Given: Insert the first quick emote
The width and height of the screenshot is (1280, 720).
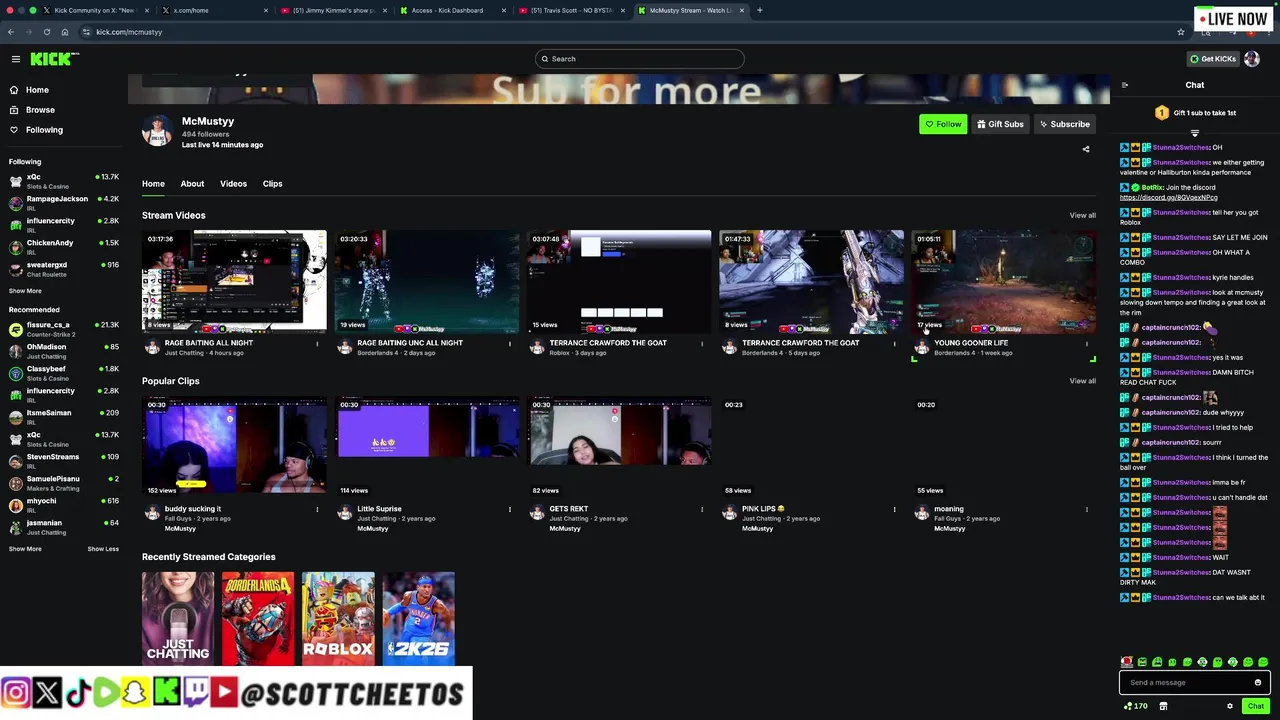Looking at the screenshot, I should [x=1127, y=662].
